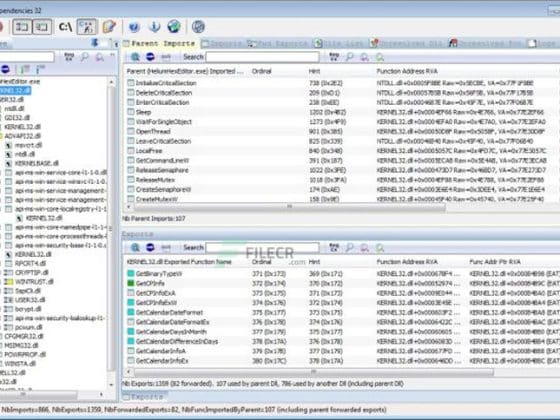Sort by Exported Function Name column header
Screen dimensions: 560x420
[x=179, y=262]
